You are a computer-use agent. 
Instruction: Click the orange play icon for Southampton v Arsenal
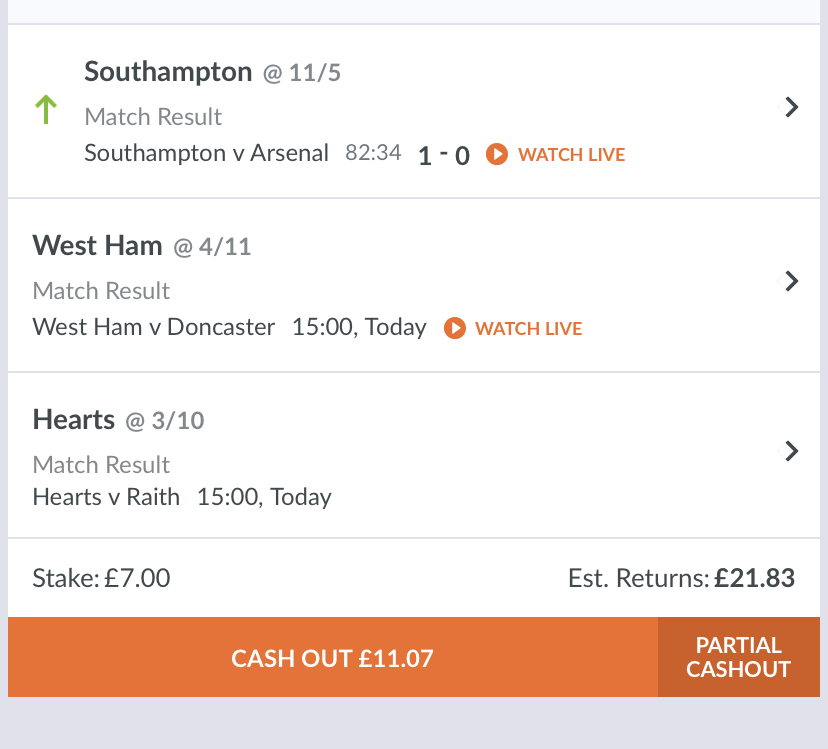pos(497,154)
